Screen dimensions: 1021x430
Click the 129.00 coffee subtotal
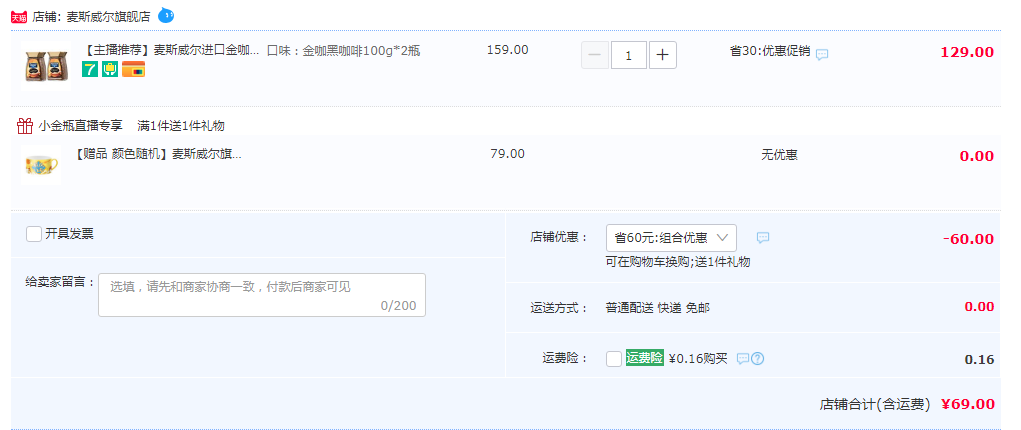[x=967, y=52]
